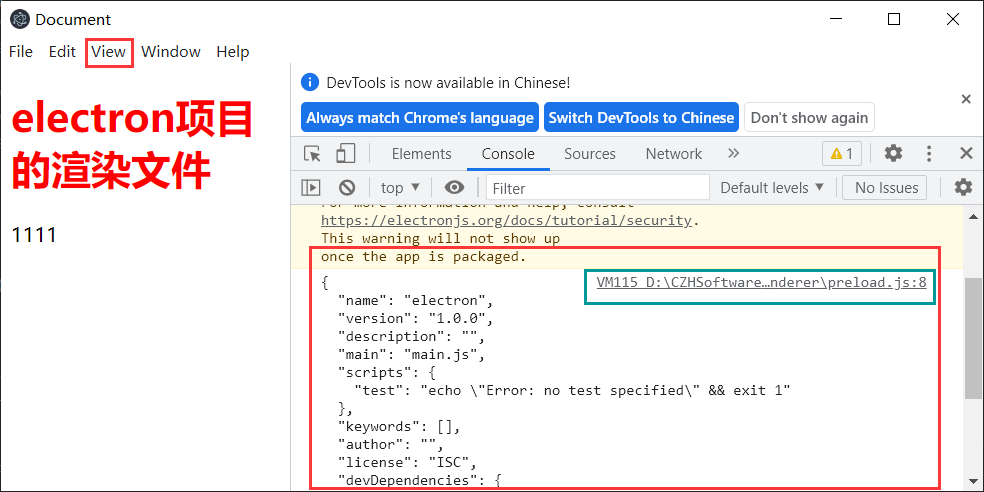Screen dimensions: 984x492
Task: Click the "description": "" console line
Action: click(x=411, y=337)
